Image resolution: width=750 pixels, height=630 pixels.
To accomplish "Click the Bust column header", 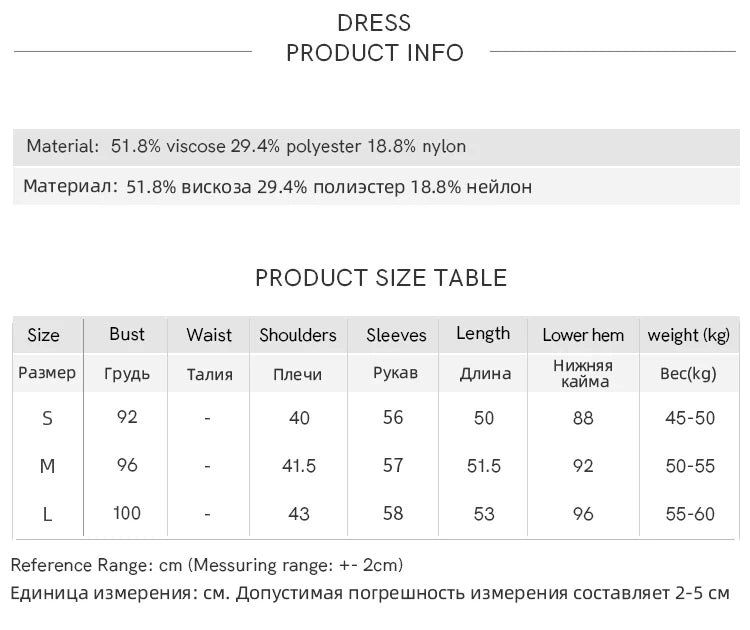I will [x=127, y=334].
